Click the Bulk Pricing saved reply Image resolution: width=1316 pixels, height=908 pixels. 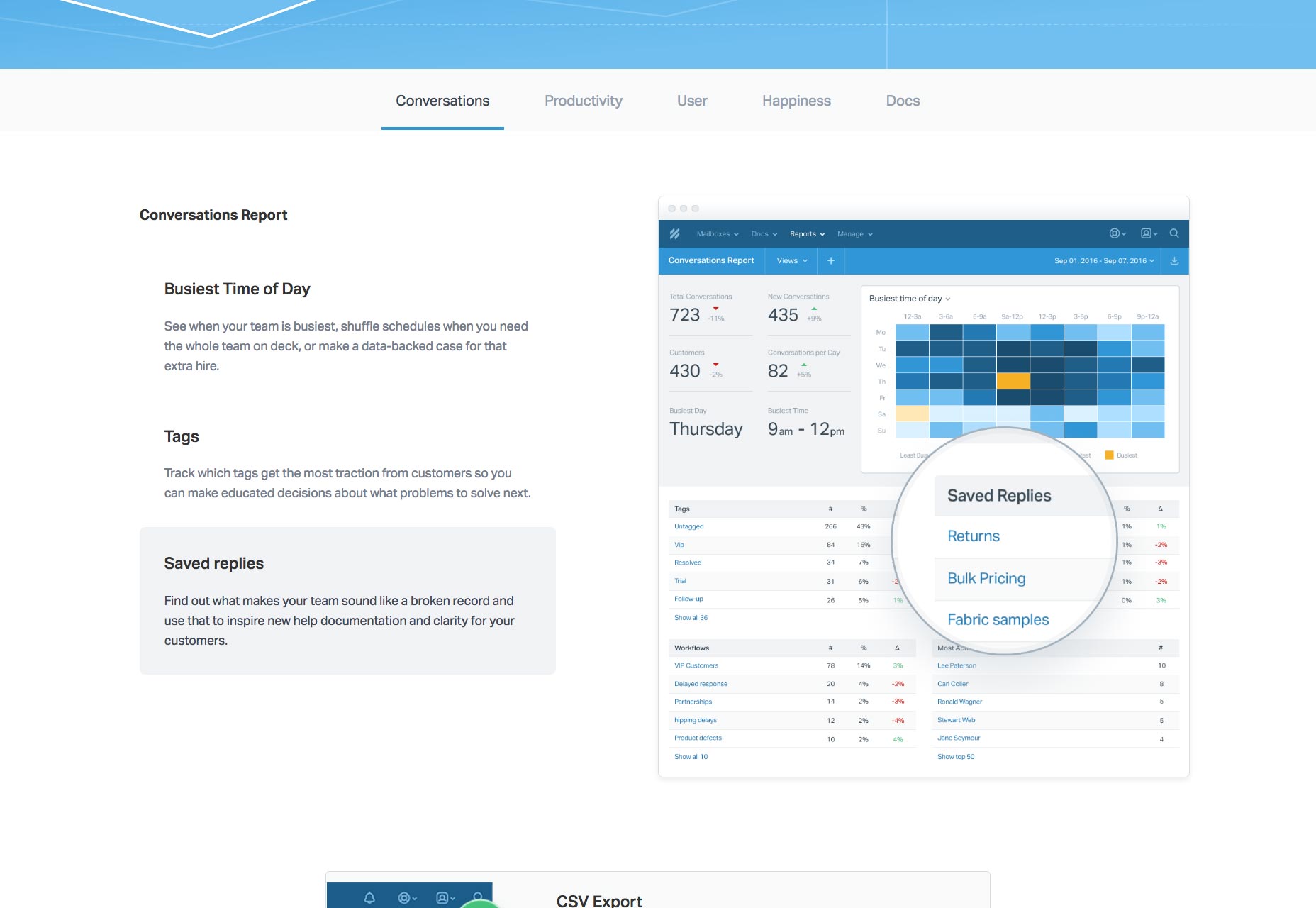pyautogui.click(x=986, y=578)
